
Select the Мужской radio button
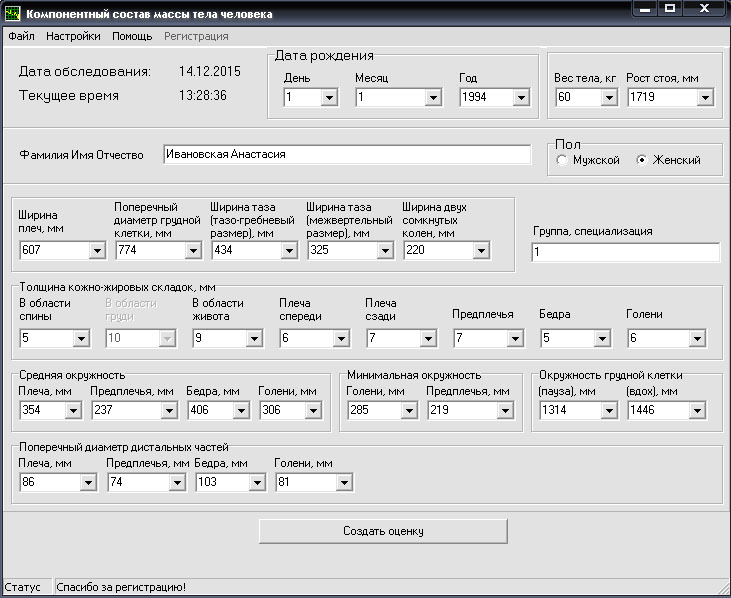click(563, 160)
